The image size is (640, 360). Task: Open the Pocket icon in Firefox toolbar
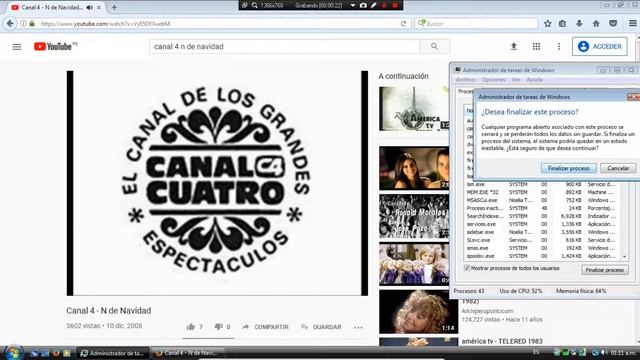pos(613,24)
